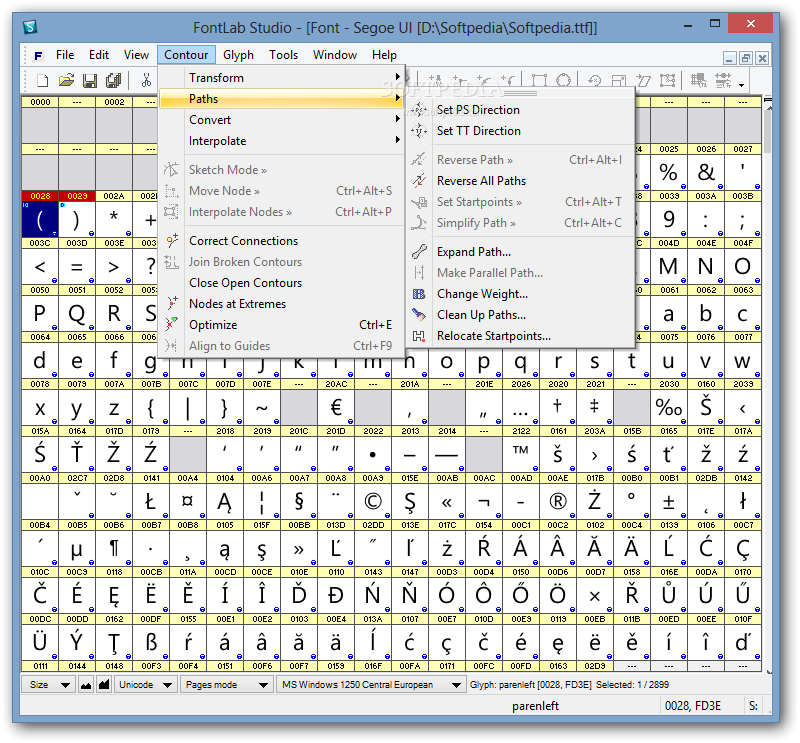Click the Nodes at Extremes icon
This screenshot has width=800, height=743.
pos(172,304)
